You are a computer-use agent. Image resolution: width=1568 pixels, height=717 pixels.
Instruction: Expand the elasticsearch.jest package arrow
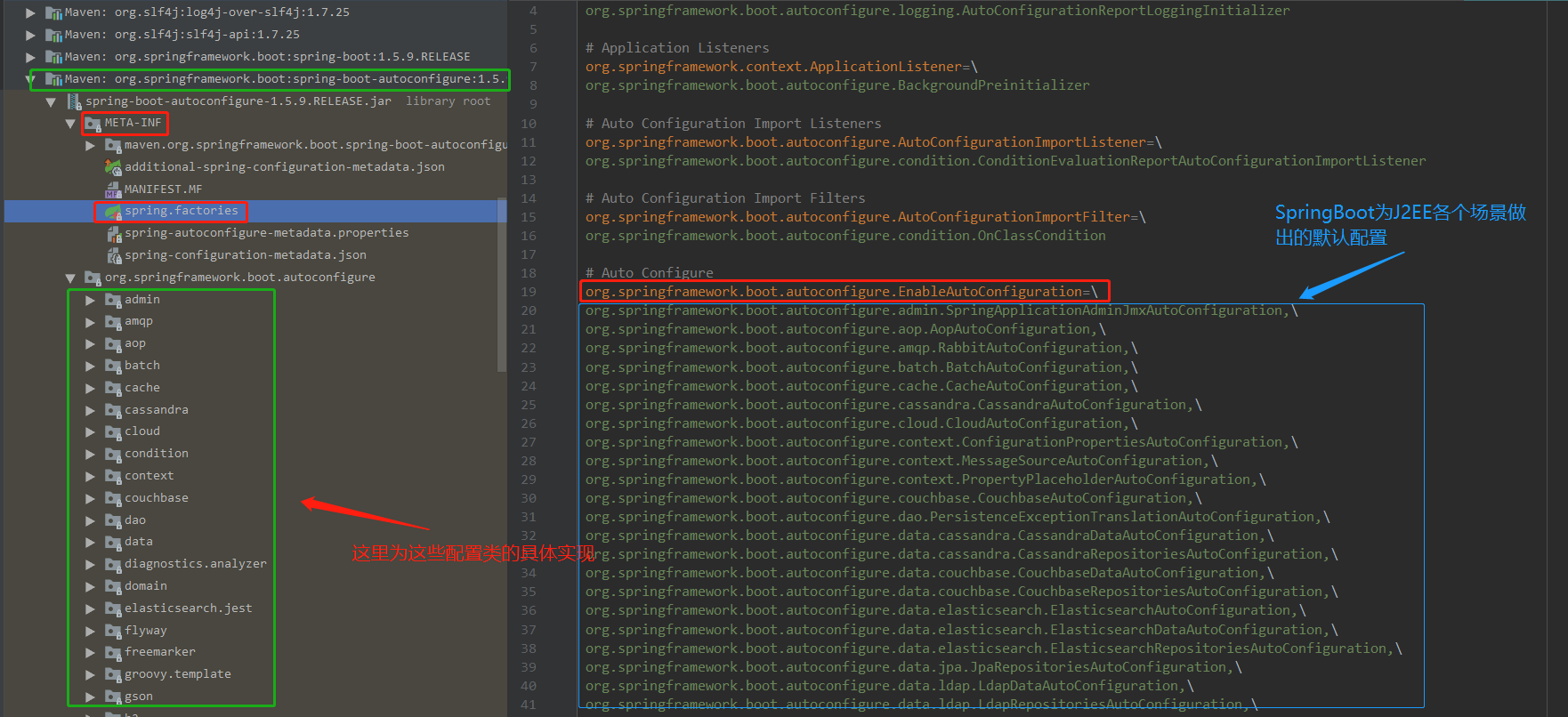[90, 609]
